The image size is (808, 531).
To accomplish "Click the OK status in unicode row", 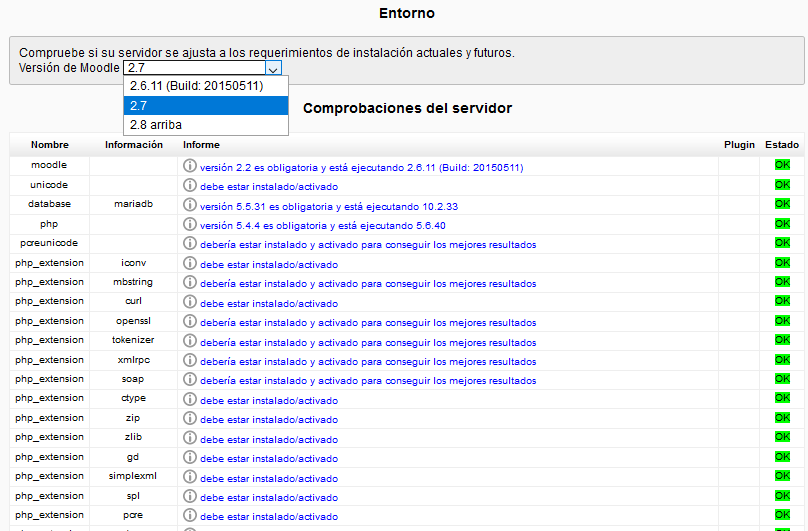I will coord(782,185).
